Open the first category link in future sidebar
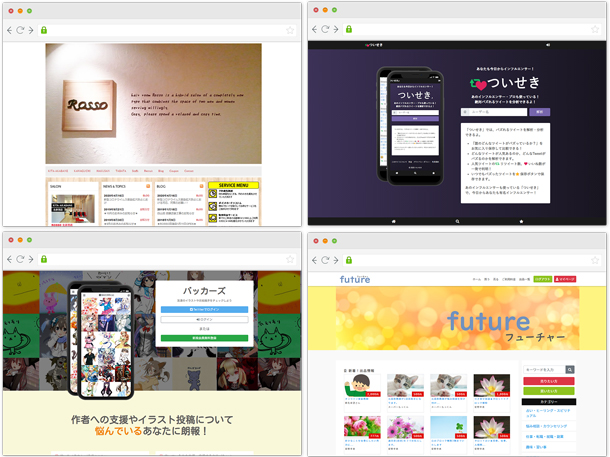Screen dimensions: 610x457 548,413
